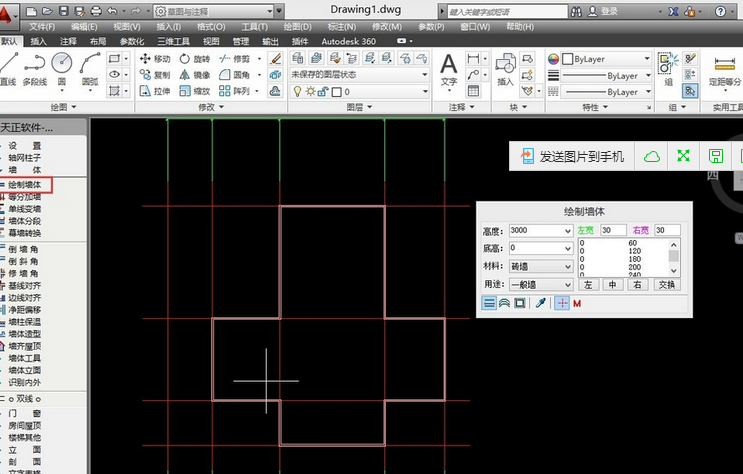This screenshot has width=743, height=474.
Task: Click the cloud icon on the floating toolbar
Action: (652, 156)
